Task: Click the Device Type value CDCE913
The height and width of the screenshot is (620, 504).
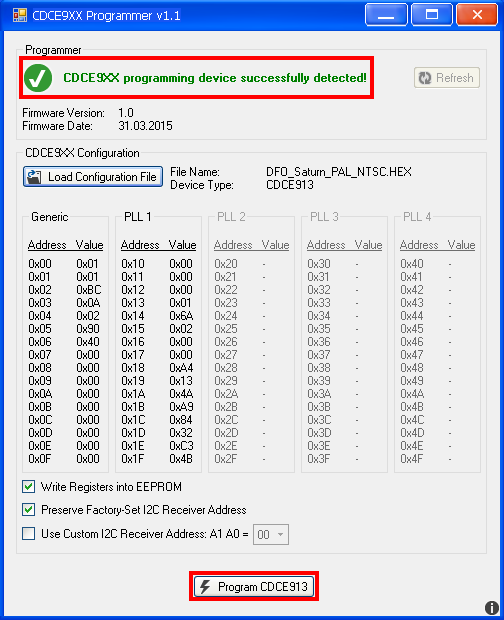Action: click(x=290, y=185)
